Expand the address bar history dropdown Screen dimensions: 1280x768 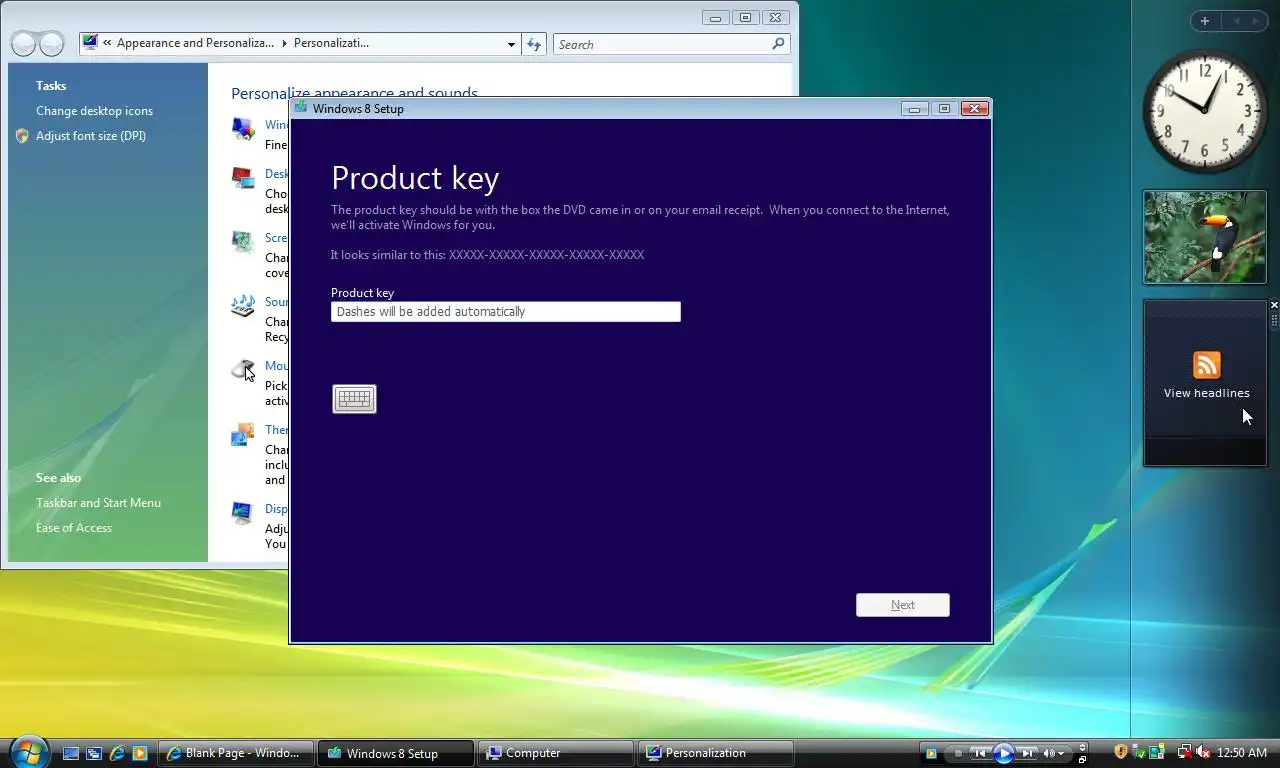[511, 44]
